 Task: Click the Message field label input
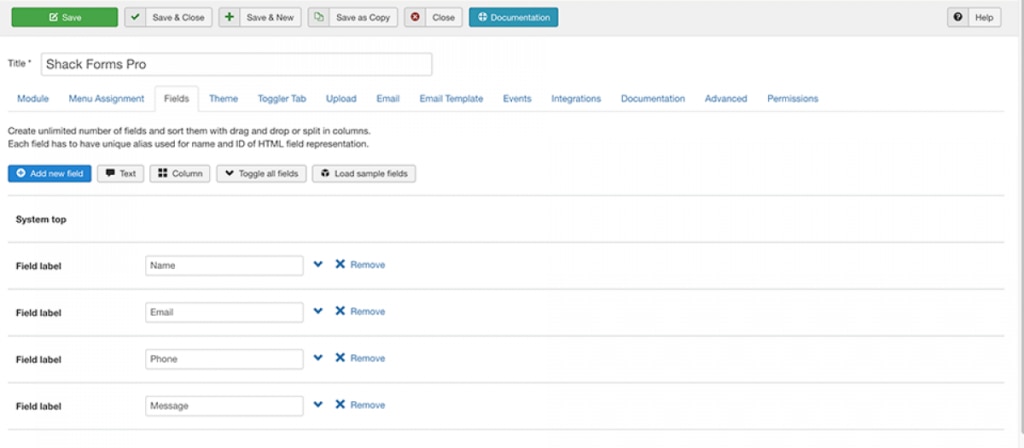coord(224,406)
